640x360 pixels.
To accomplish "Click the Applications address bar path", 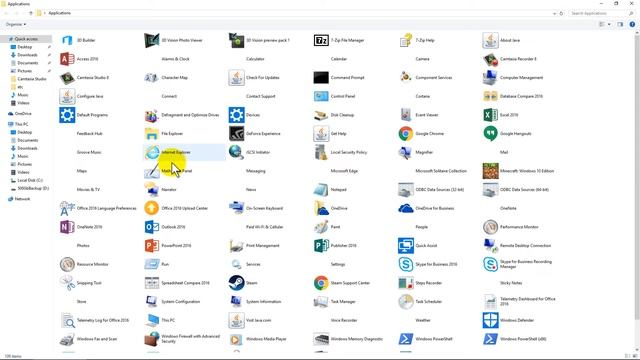I will (60, 13).
